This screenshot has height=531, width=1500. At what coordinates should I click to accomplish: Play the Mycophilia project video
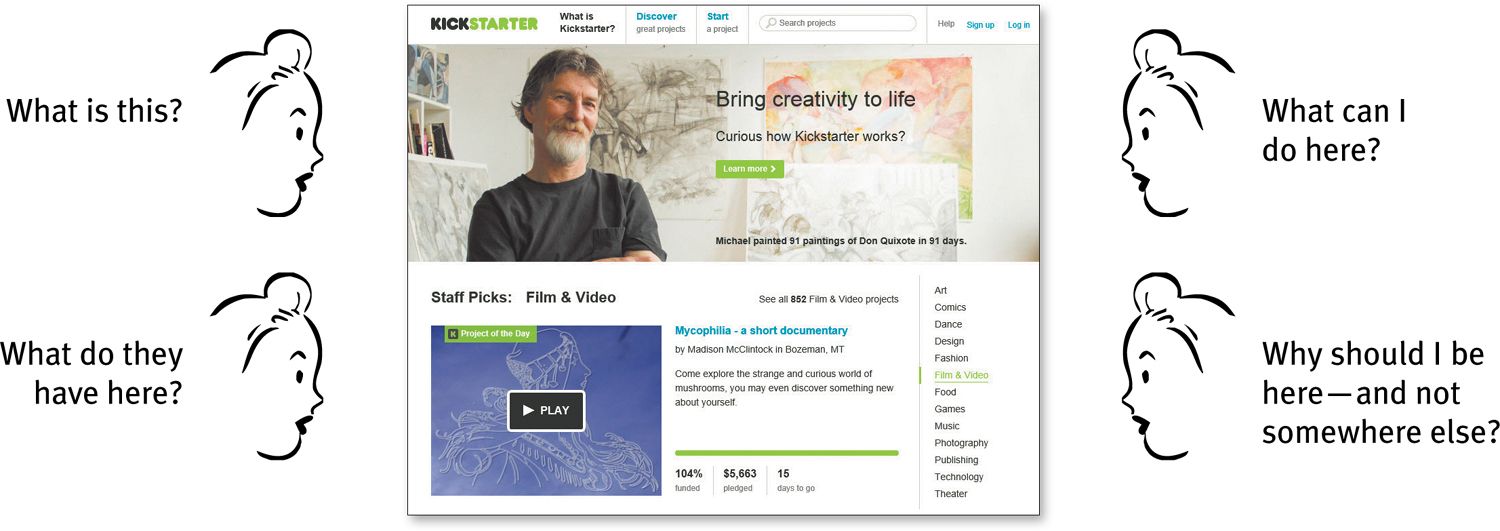pos(546,410)
